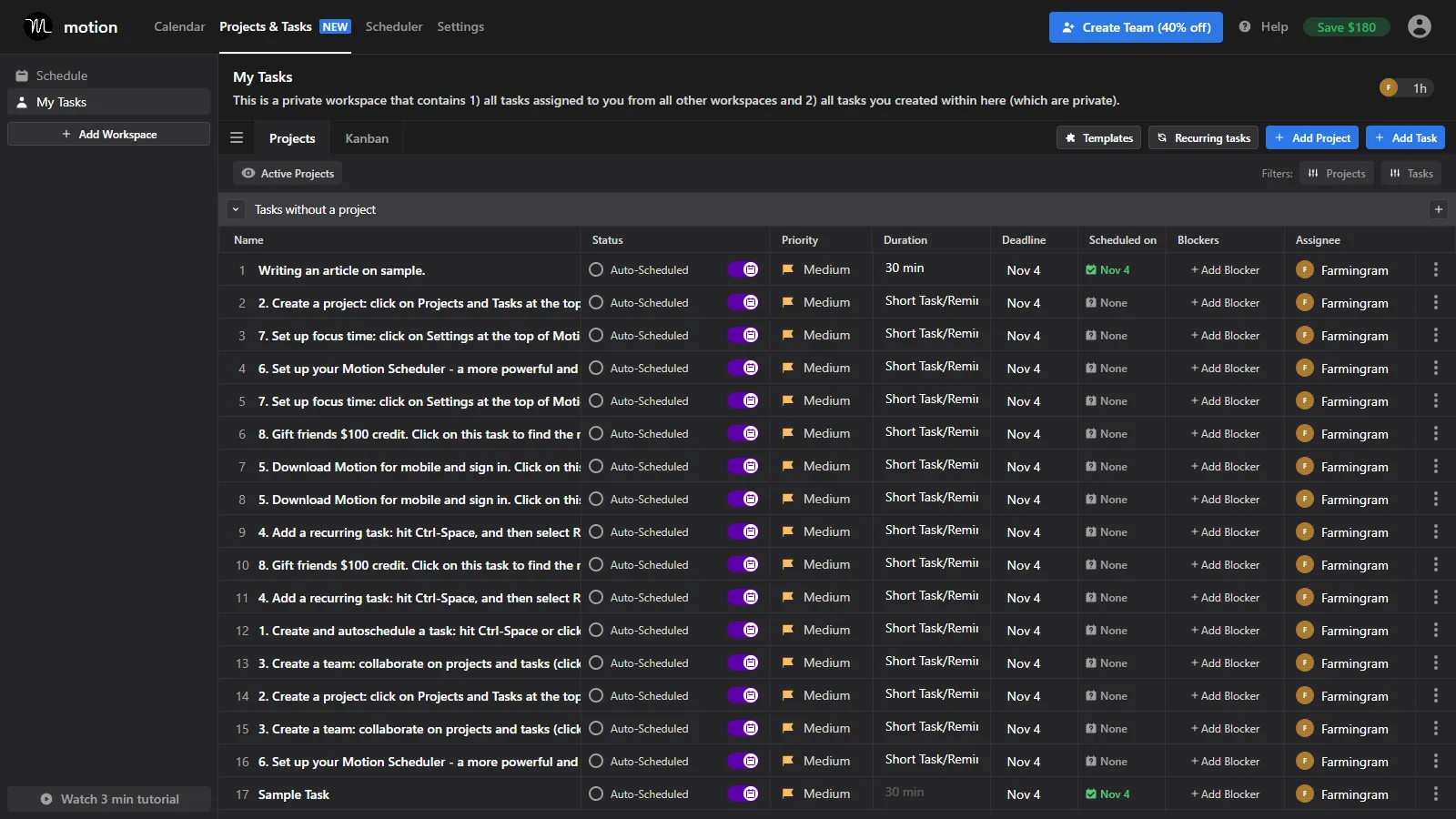Switch to Scheduler tab
The width and height of the screenshot is (1456, 819).
394,26
